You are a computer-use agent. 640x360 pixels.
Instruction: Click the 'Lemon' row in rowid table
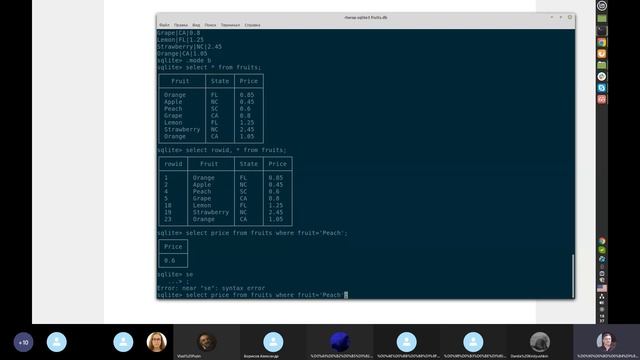pyautogui.click(x=225, y=205)
